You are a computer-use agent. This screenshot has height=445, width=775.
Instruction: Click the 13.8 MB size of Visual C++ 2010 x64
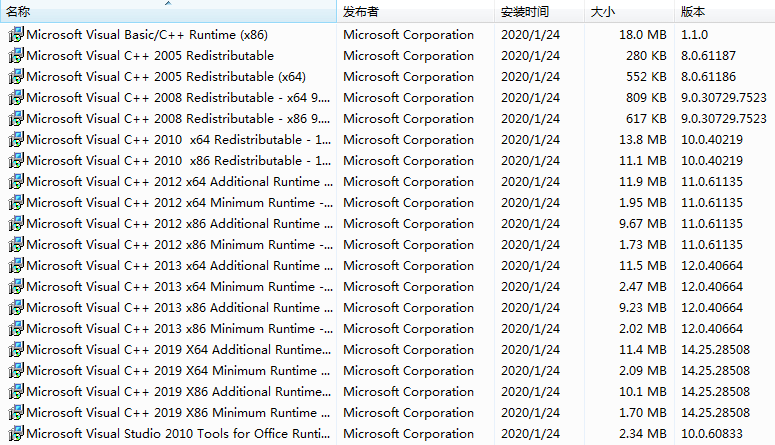tap(643, 140)
